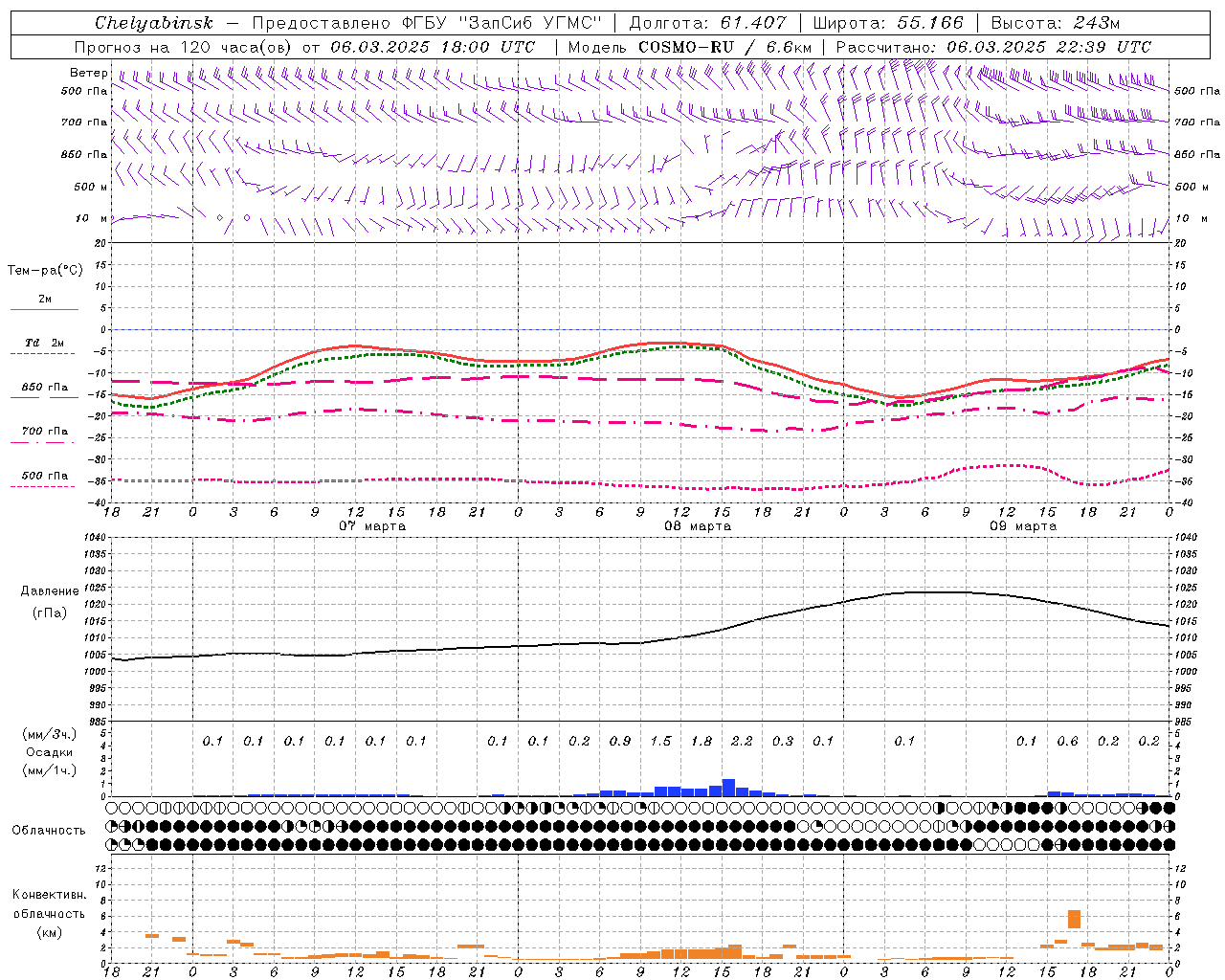The width and height of the screenshot is (1225, 980).
Task: Select the 'Модель COSMO-RU / 6.6км' label
Action: coord(689,47)
